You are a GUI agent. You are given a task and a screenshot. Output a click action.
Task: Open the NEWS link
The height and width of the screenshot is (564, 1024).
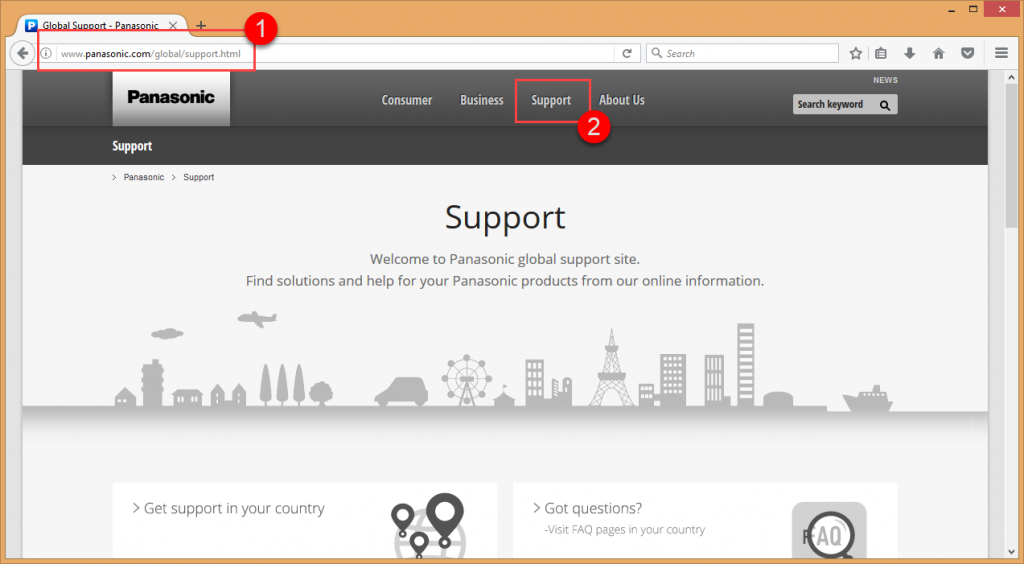click(x=886, y=80)
